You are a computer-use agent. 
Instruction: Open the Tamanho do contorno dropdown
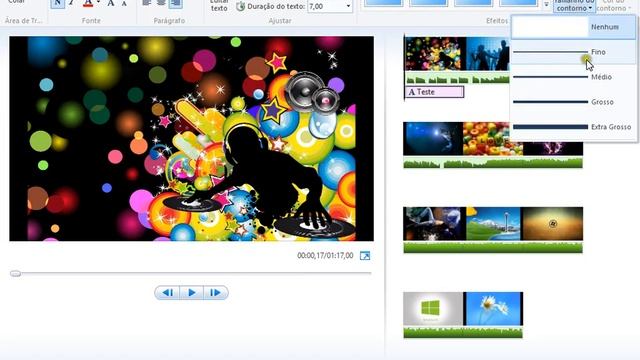tap(573, 6)
